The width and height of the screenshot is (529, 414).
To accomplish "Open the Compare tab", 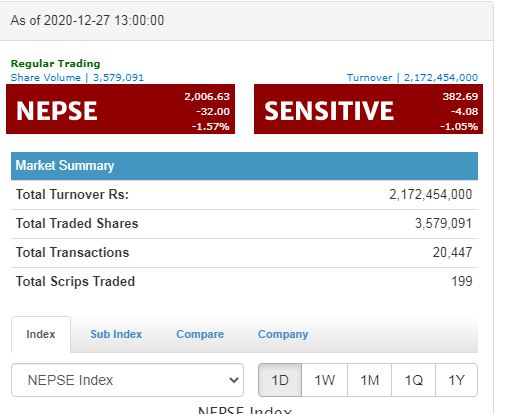I will [x=200, y=334].
